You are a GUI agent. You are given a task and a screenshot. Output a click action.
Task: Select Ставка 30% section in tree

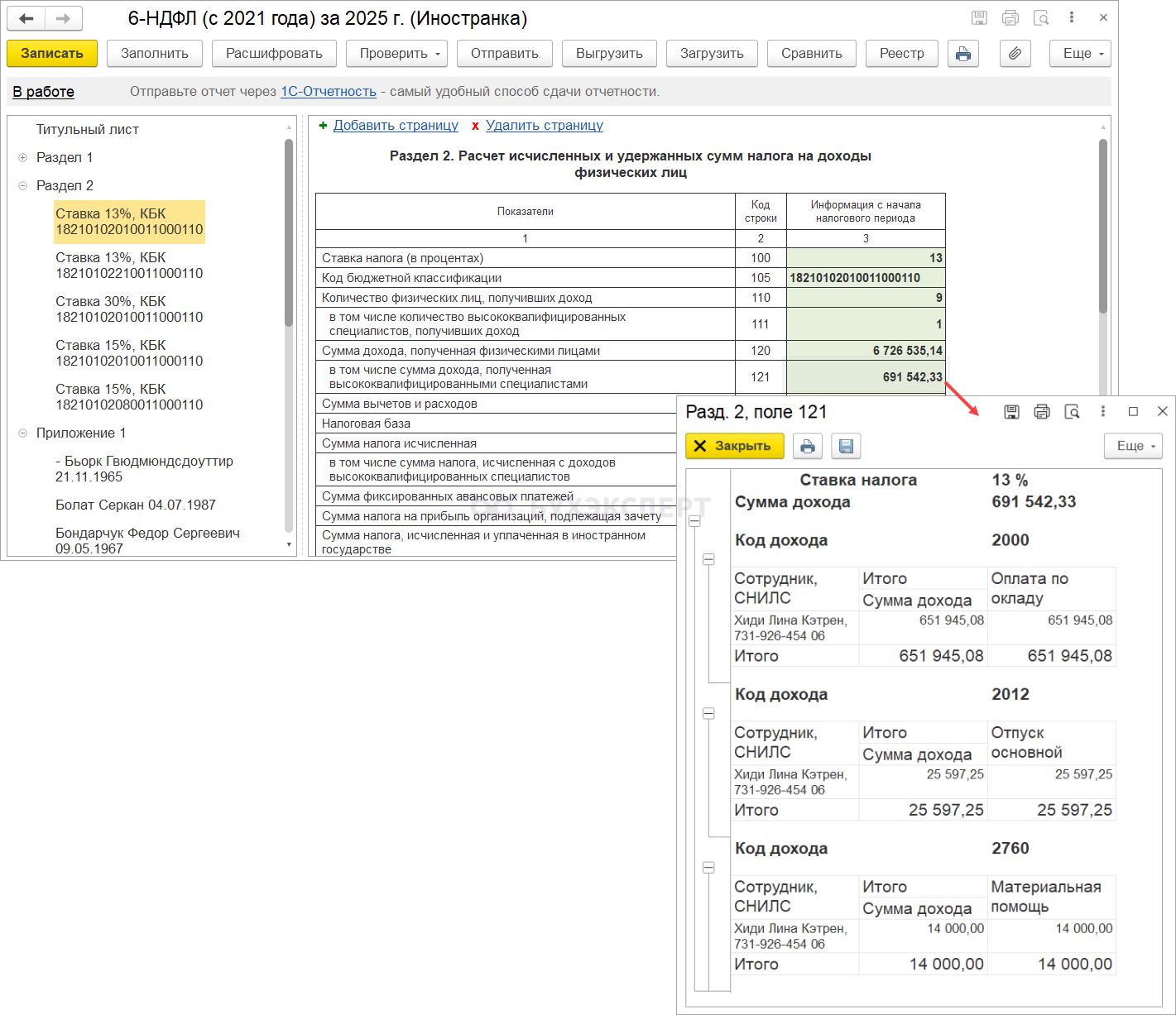[x=129, y=309]
